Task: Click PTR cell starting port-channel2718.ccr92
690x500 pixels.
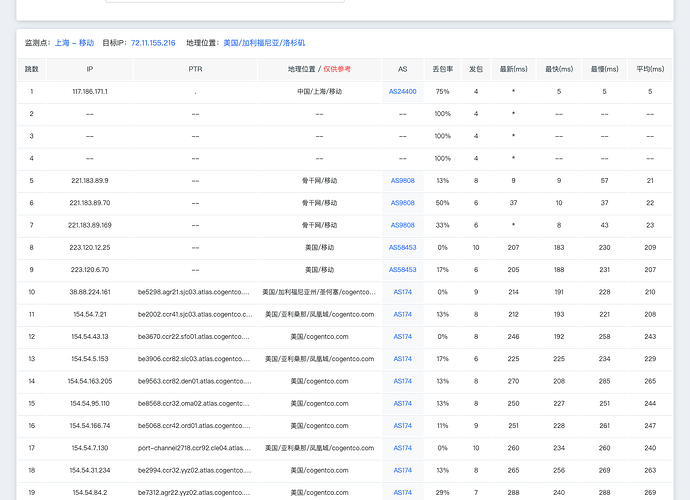Action: click(x=195, y=448)
